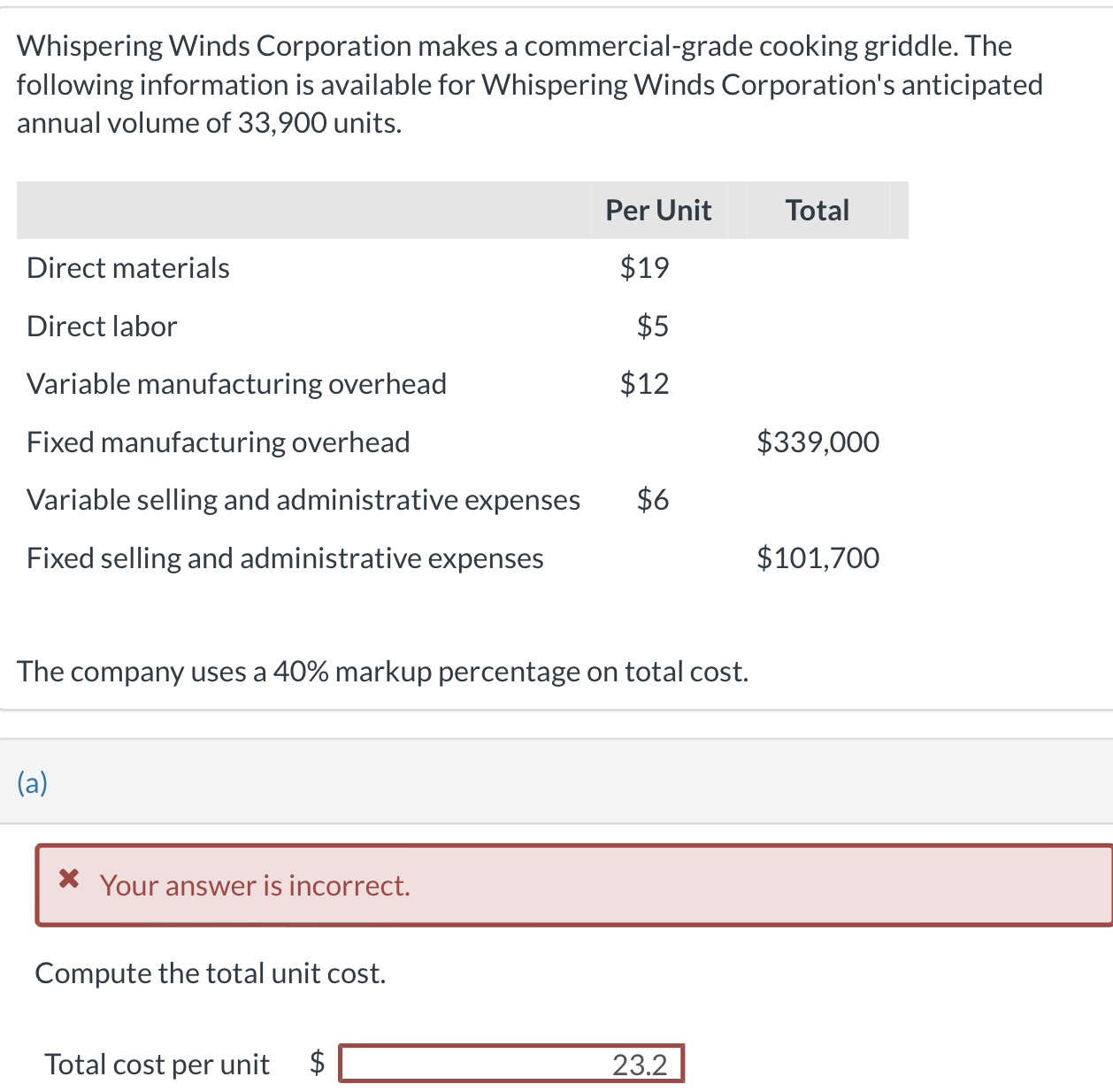Viewport: 1113px width, 1092px height.
Task: Select the "Your answer is incorrect." message
Action: [x=255, y=886]
